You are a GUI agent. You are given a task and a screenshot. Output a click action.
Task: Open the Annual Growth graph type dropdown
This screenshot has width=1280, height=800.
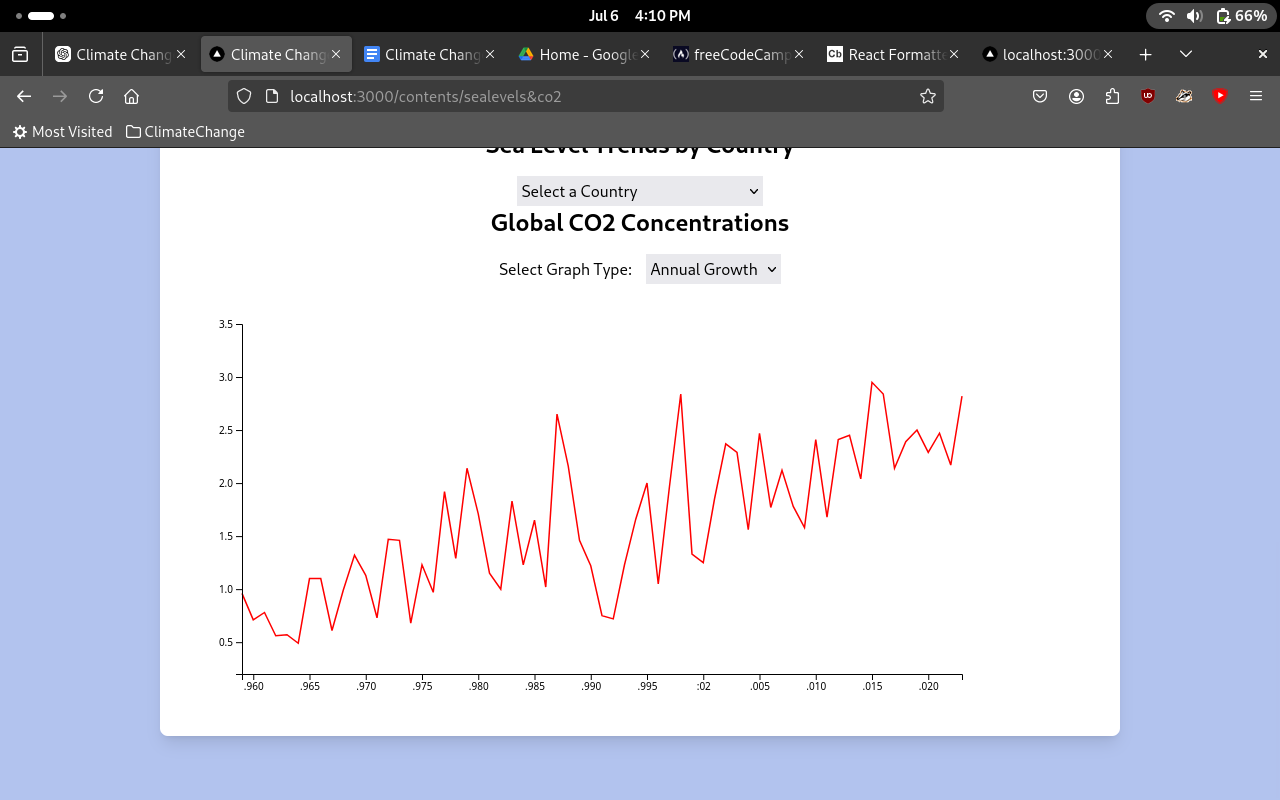713,269
